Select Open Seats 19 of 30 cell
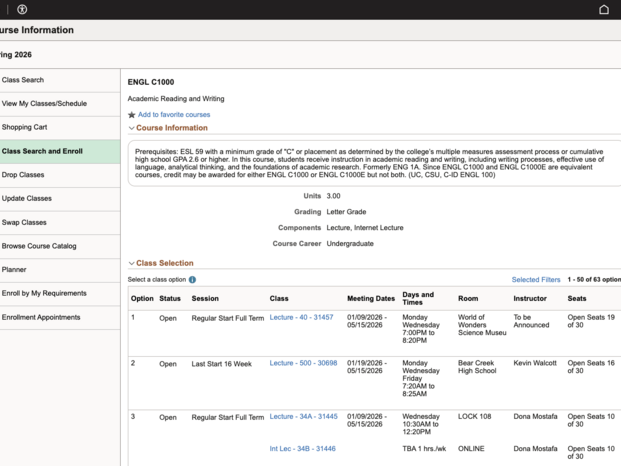Image resolution: width=621 pixels, height=466 pixels. click(591, 321)
